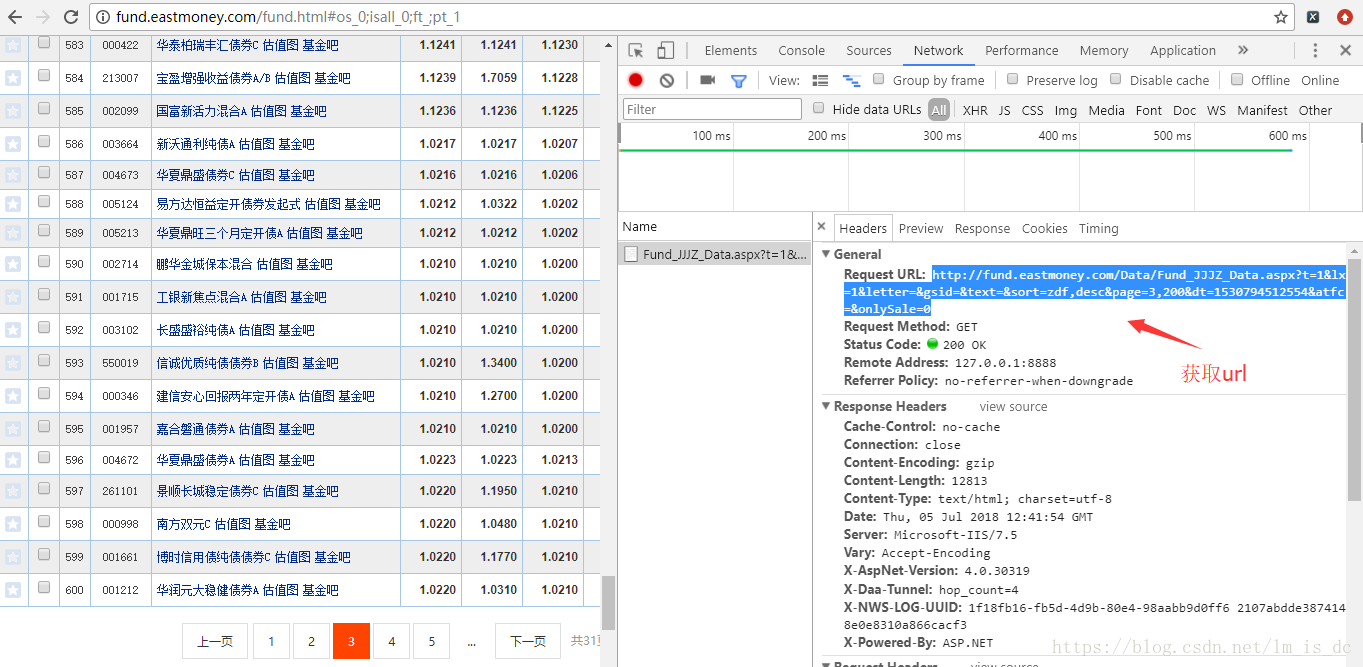Click the network Filter text field
The width and height of the screenshot is (1363, 667).
point(712,109)
